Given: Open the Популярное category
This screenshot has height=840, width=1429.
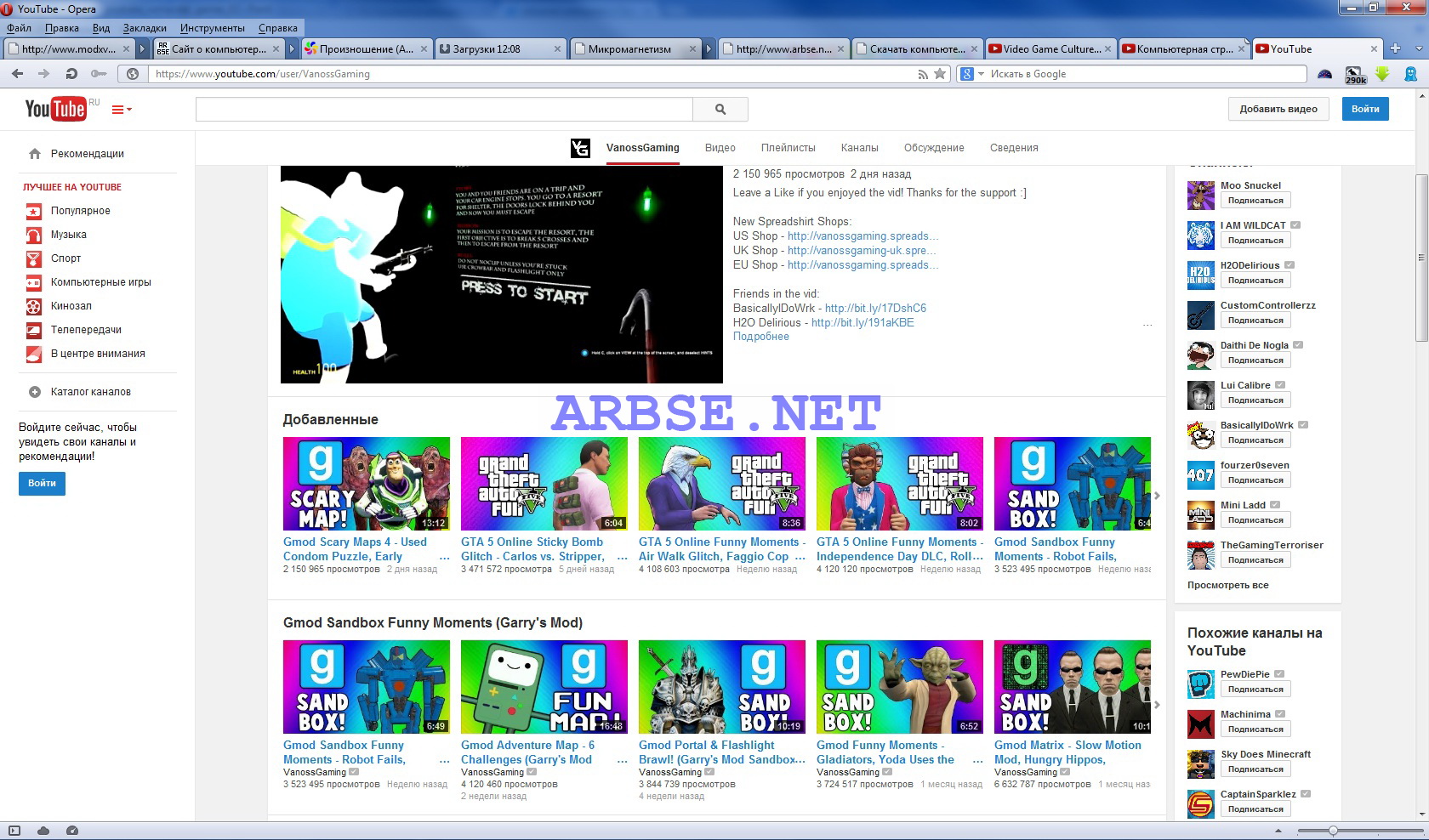Looking at the screenshot, I should tap(80, 211).
